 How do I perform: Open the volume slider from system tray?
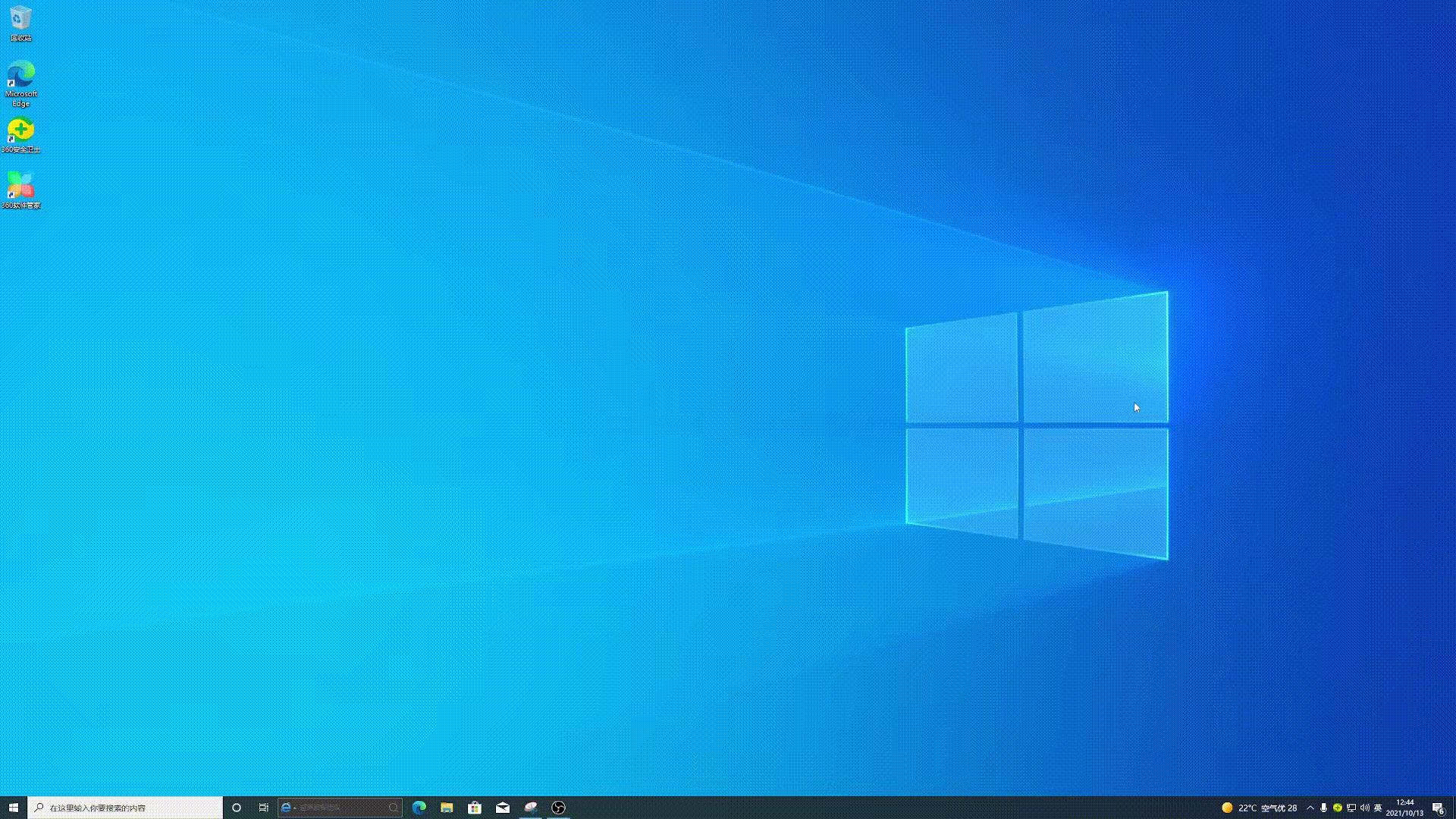1365,808
